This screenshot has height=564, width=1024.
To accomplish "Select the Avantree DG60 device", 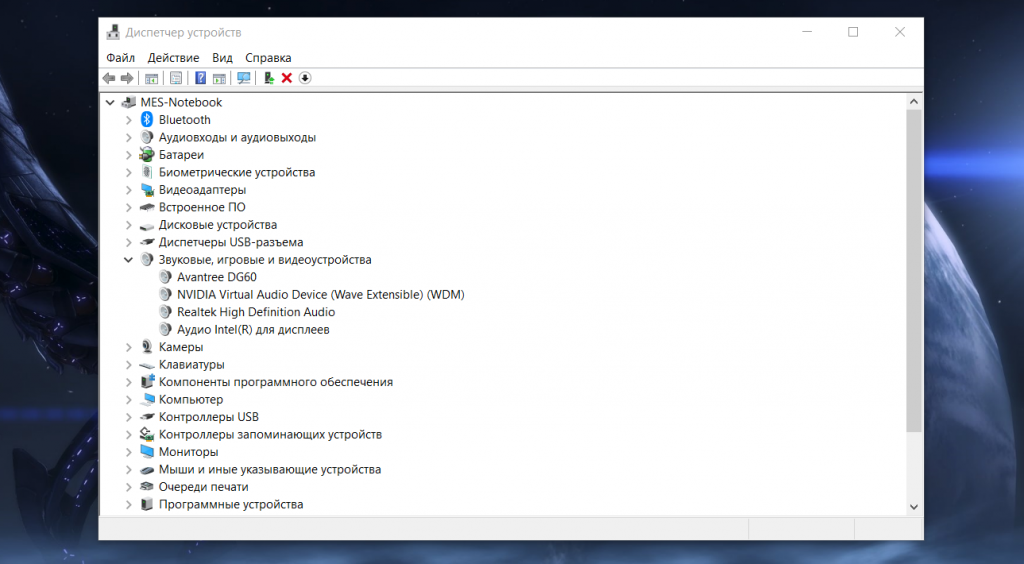I will pos(217,277).
